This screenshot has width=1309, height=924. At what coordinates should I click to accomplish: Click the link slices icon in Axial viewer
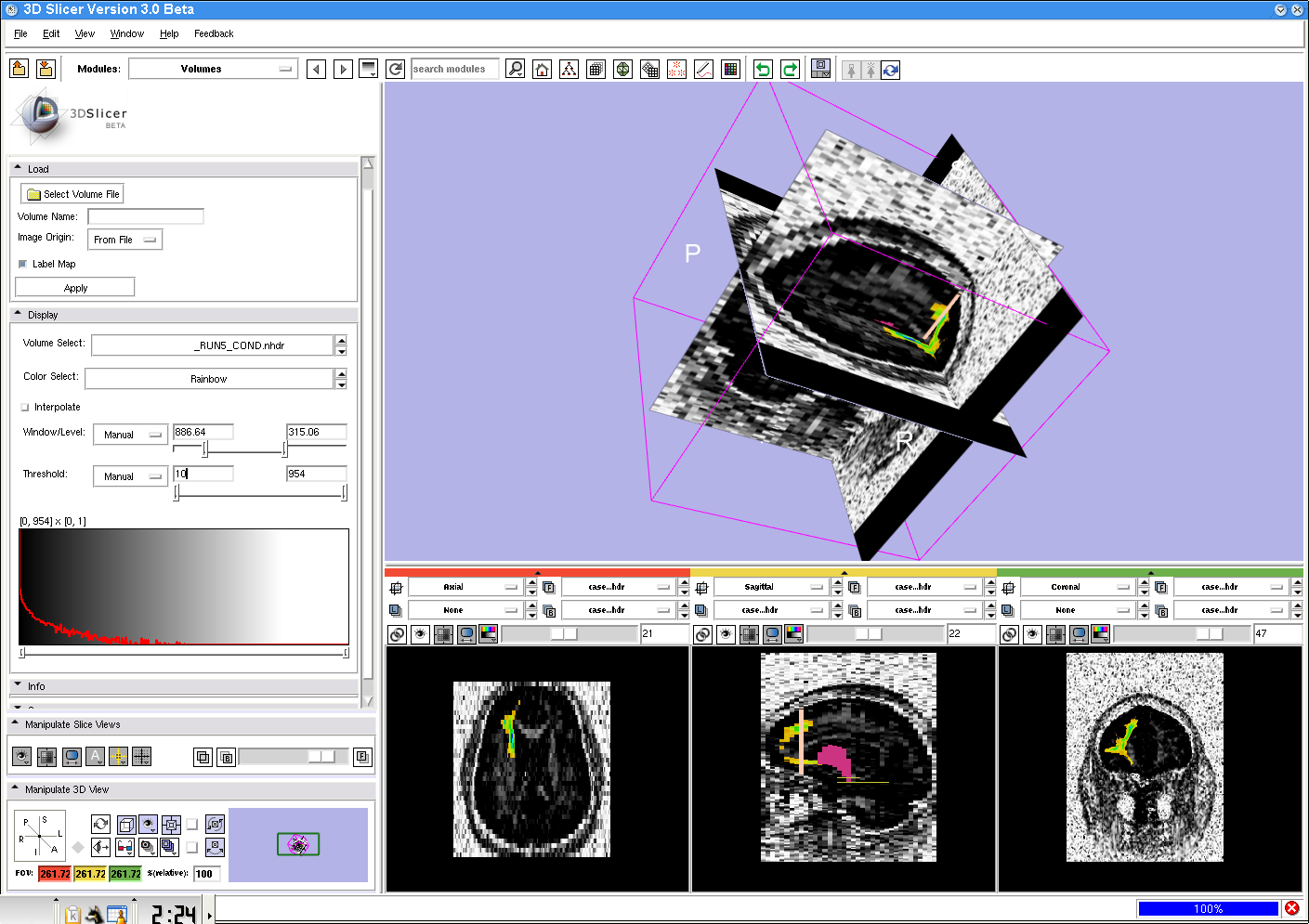pos(397,634)
